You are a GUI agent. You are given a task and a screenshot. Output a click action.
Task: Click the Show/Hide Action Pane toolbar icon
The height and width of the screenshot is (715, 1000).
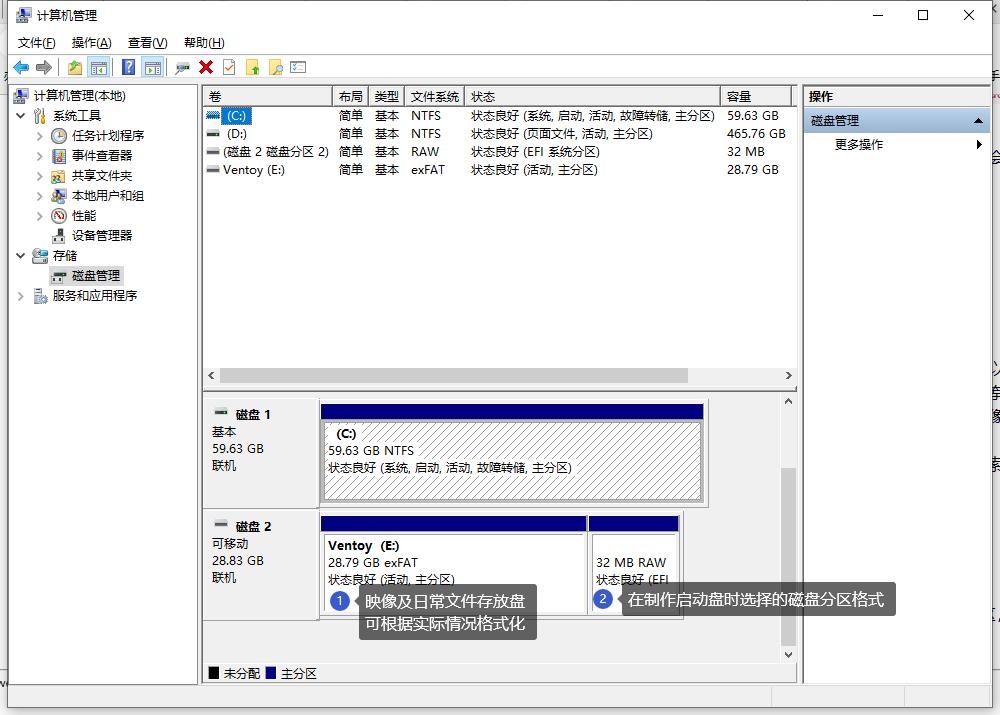tap(152, 67)
